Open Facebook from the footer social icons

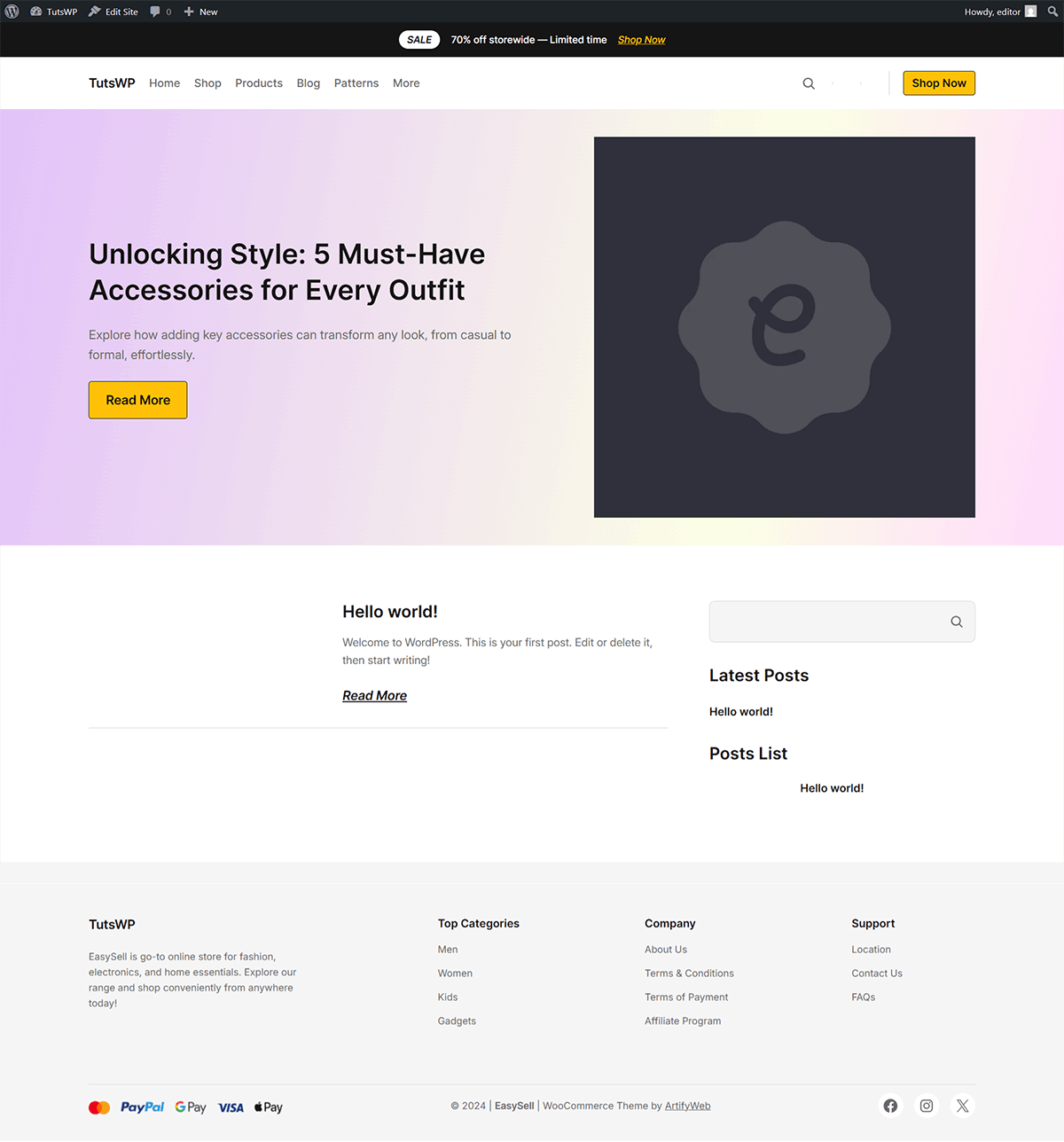pyautogui.click(x=890, y=1106)
